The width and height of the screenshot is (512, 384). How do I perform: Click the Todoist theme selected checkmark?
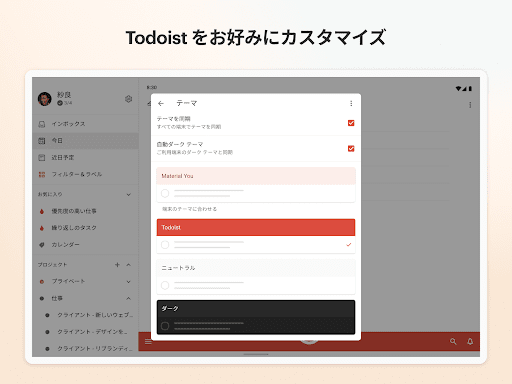[349, 245]
